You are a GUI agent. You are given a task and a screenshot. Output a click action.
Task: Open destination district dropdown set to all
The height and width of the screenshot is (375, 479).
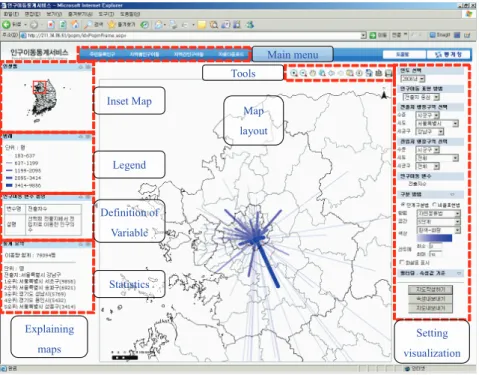point(427,166)
